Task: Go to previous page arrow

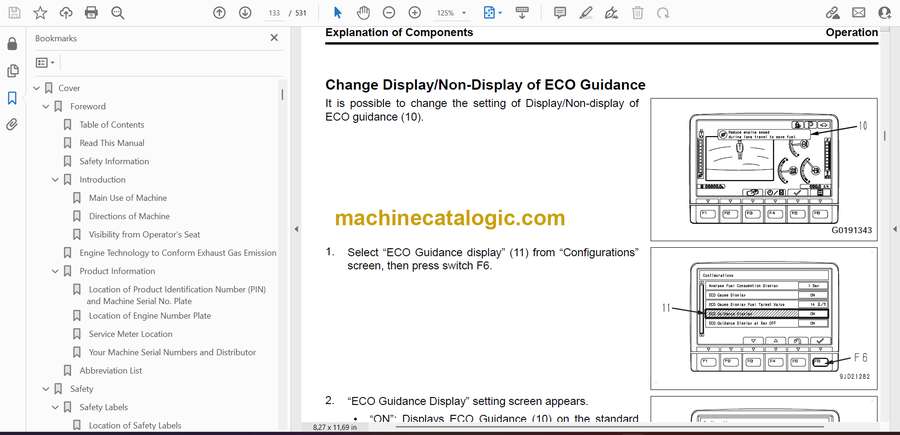Action: [219, 13]
